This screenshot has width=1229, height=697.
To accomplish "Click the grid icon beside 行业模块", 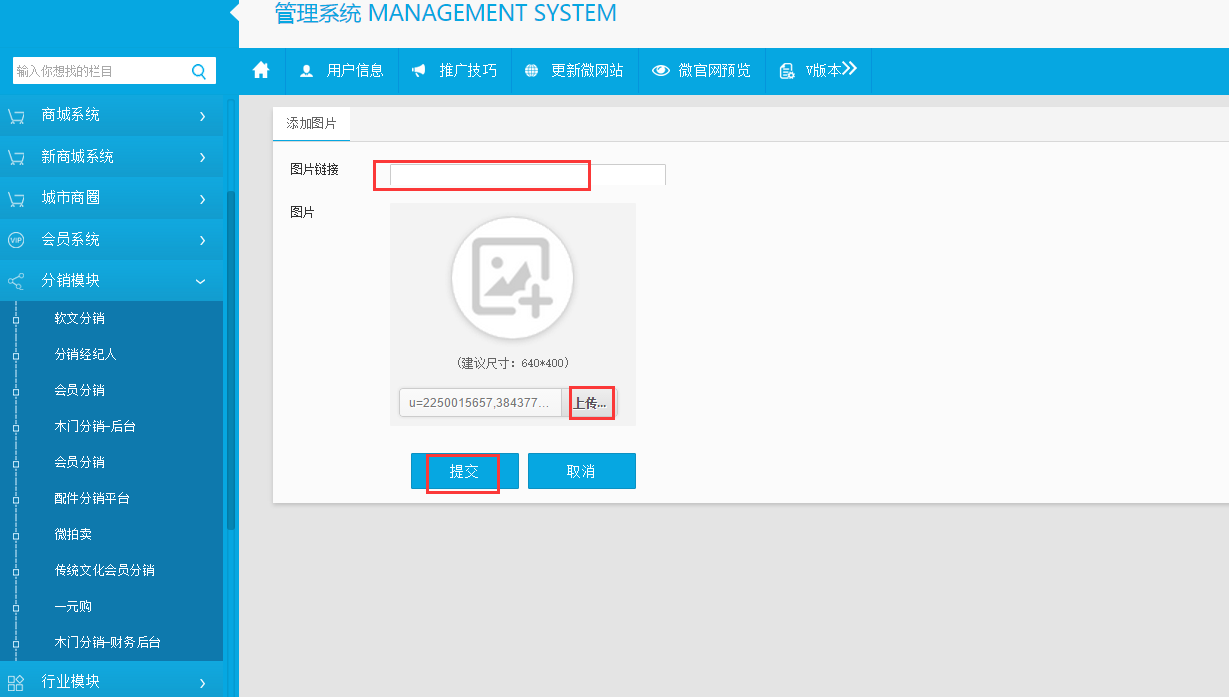I will point(15,682).
